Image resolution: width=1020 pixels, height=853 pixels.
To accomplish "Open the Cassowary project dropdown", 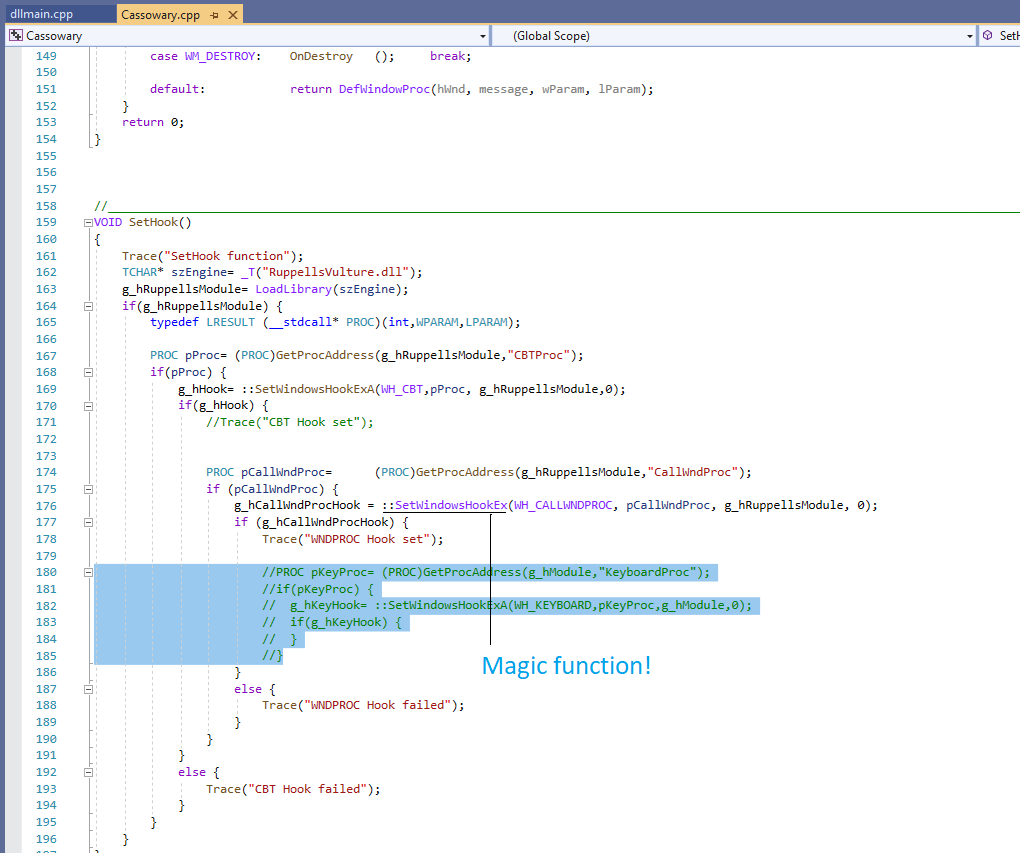I will pos(483,35).
